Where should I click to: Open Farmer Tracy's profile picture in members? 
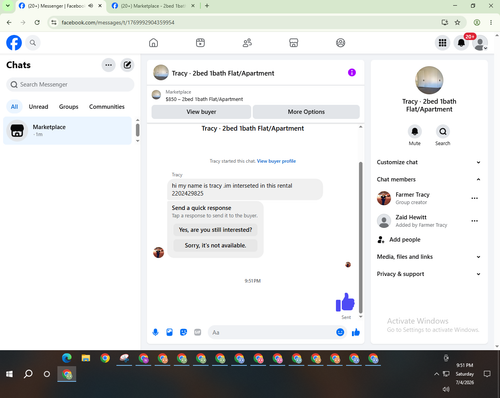coord(384,198)
